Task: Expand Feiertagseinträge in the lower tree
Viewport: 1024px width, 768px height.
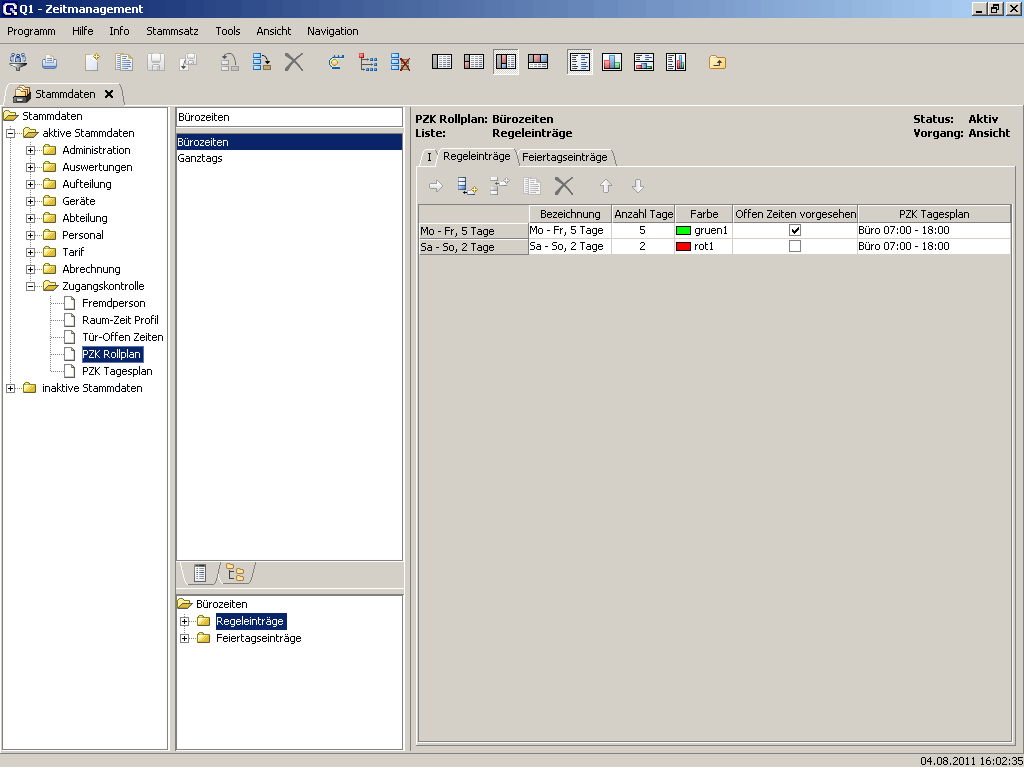Action: (x=185, y=638)
